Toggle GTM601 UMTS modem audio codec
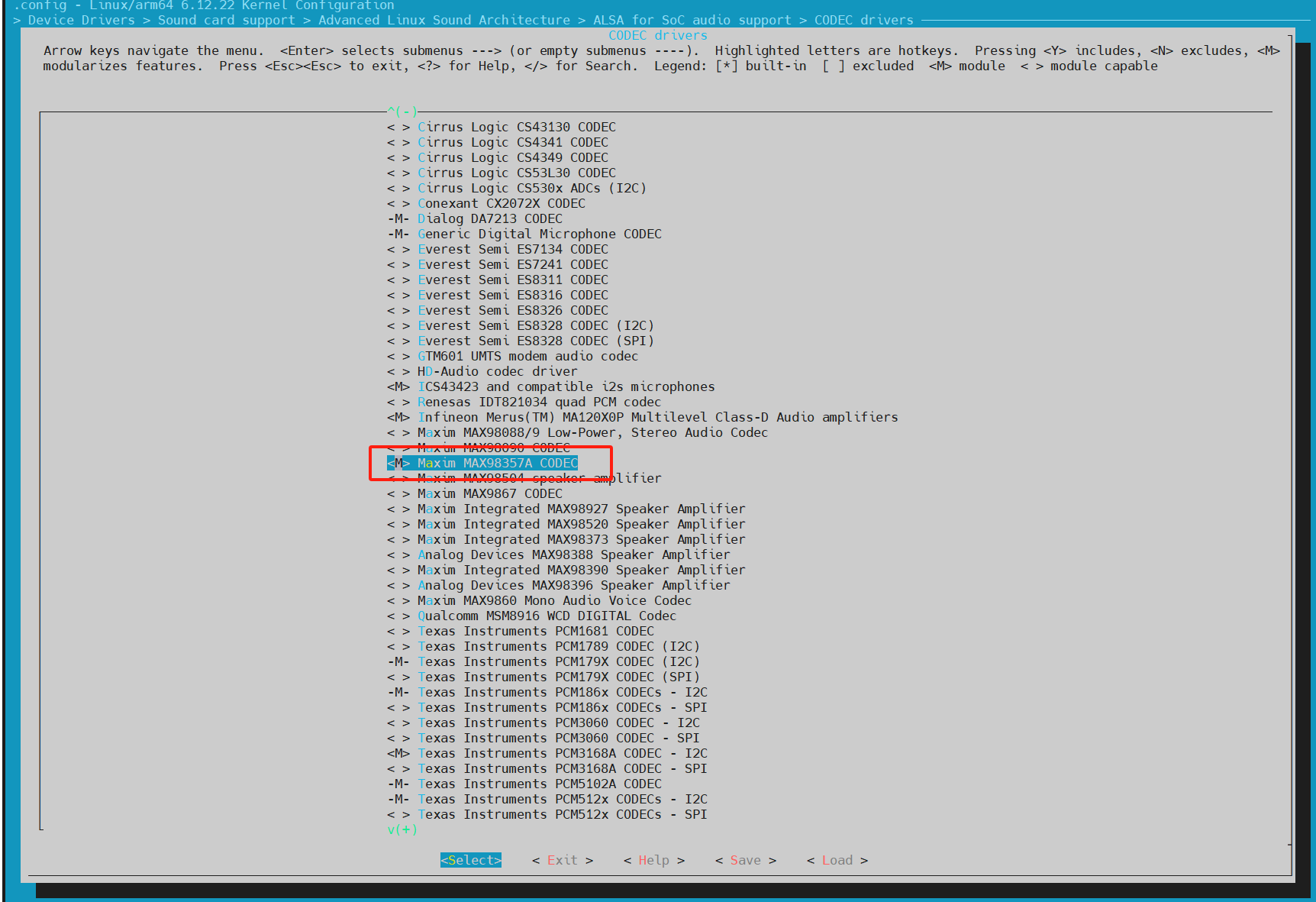The image size is (1316, 902). [x=398, y=356]
